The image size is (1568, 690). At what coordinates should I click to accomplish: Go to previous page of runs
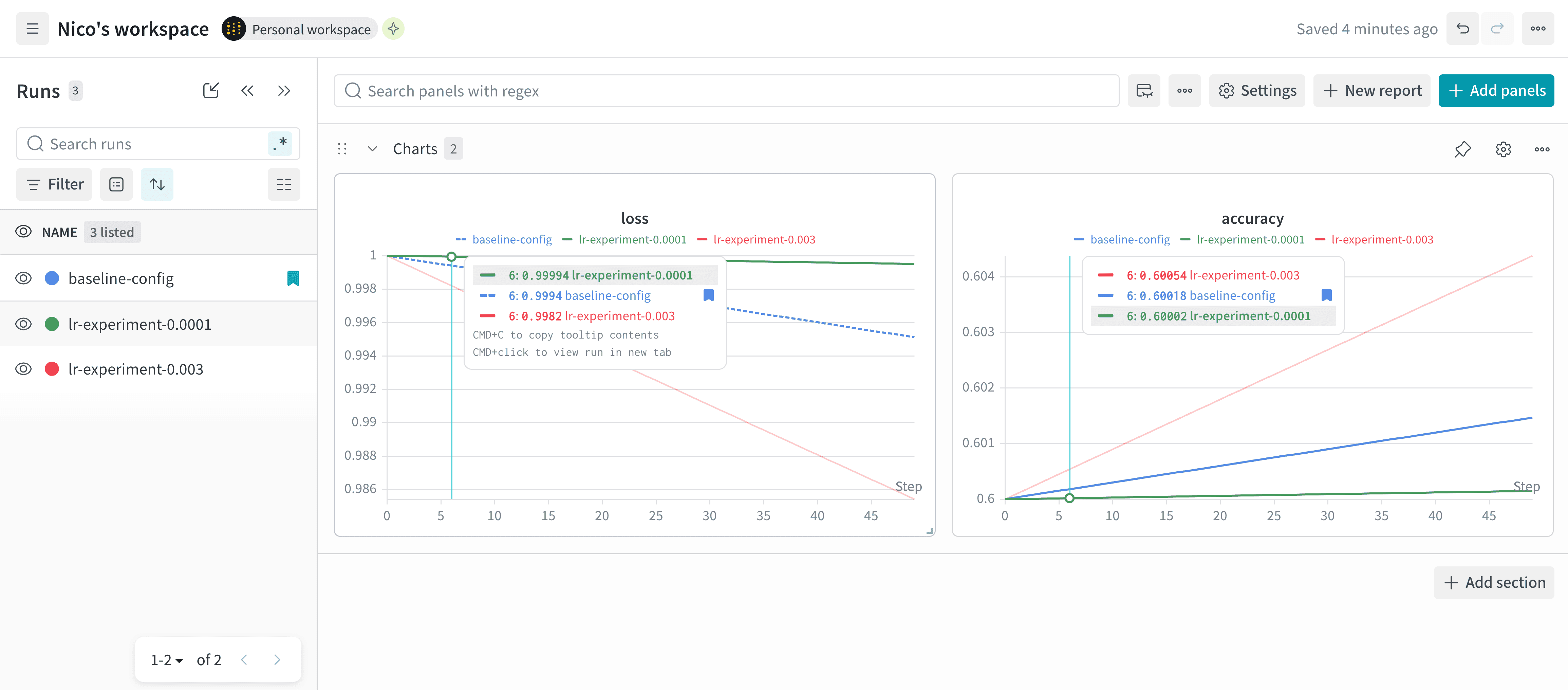point(244,659)
